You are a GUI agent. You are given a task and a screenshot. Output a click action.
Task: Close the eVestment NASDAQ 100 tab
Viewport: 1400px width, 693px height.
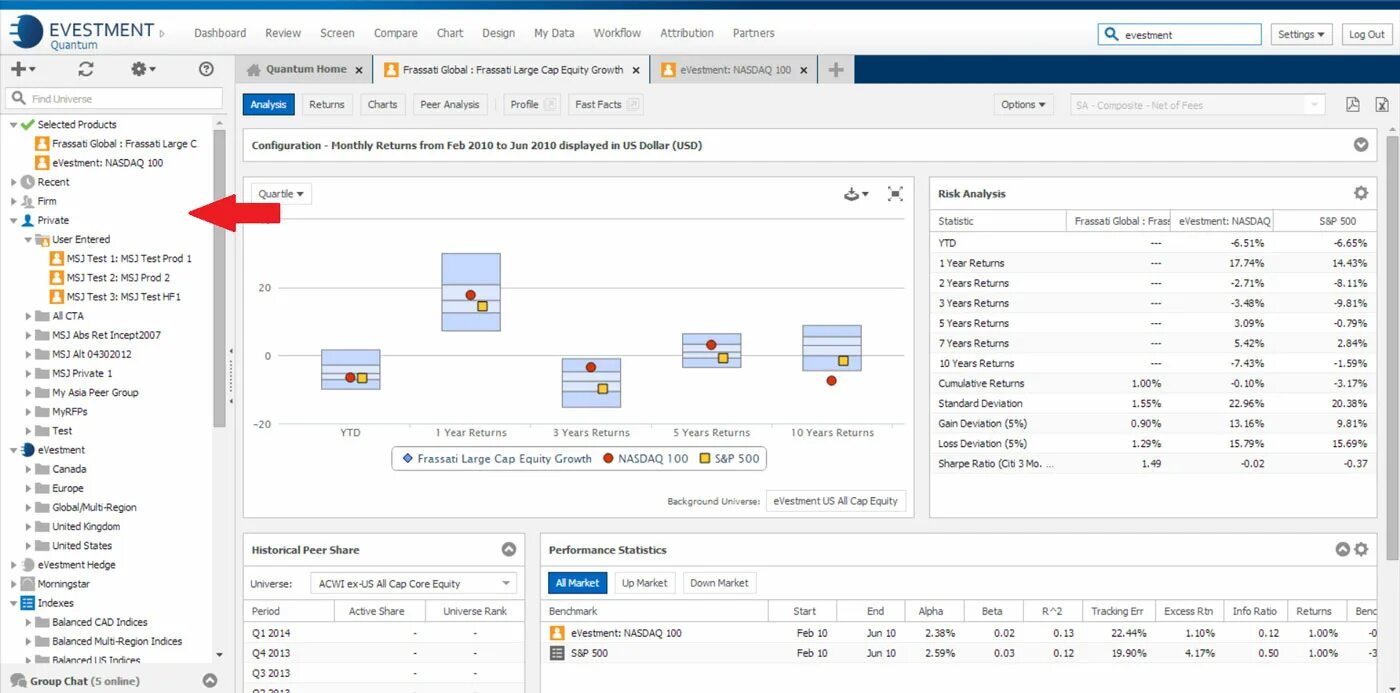tap(804, 70)
